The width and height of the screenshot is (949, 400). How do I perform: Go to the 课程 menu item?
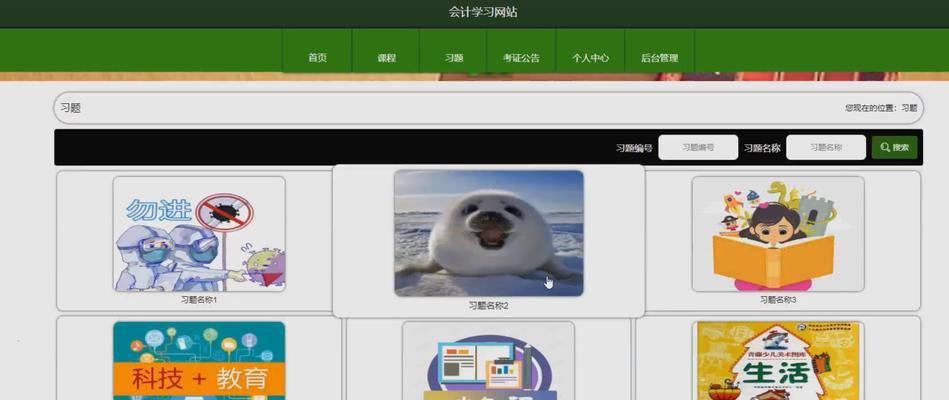pyautogui.click(x=386, y=58)
